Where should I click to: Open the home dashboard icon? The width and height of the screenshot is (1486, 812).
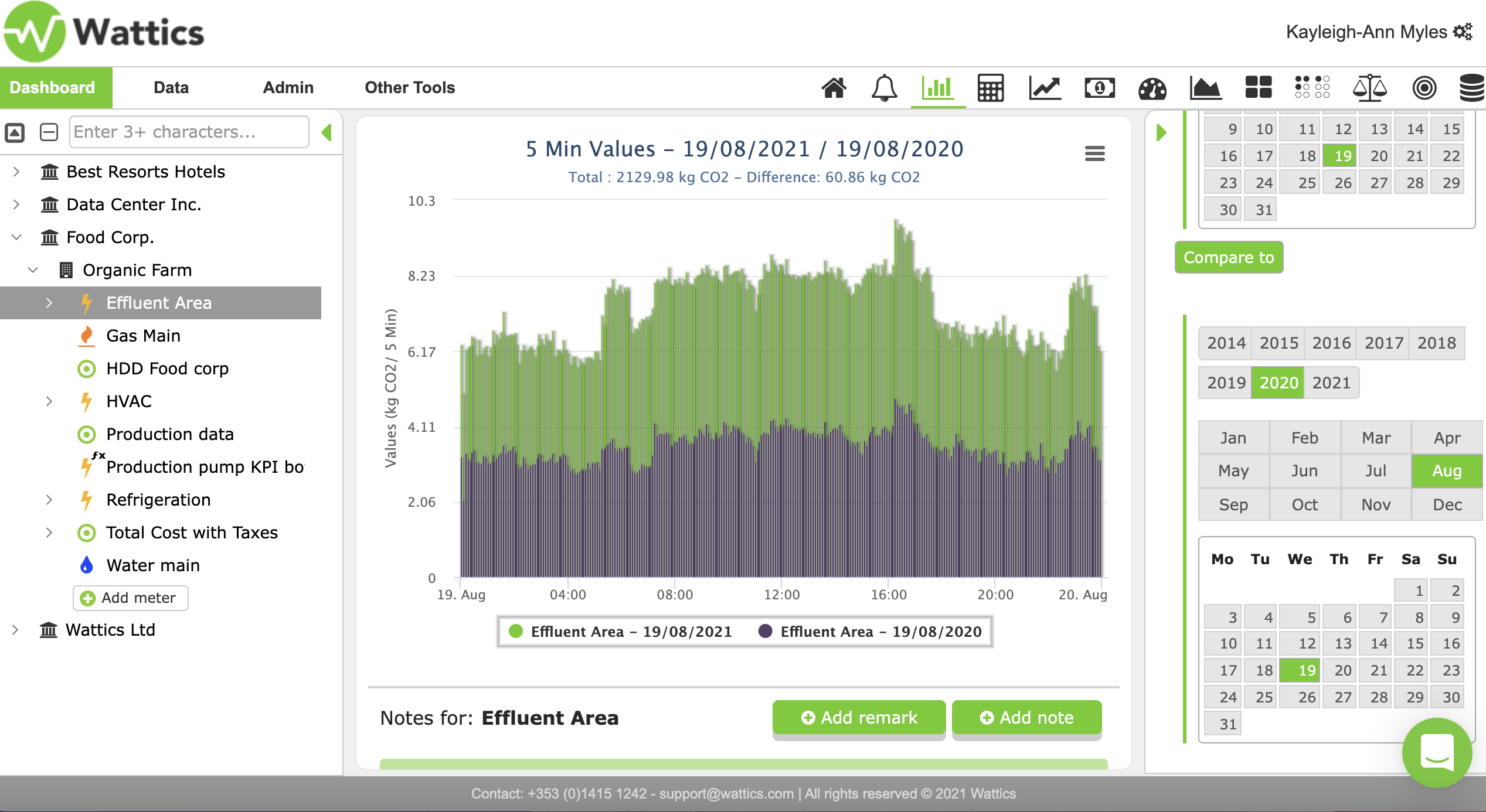point(834,88)
